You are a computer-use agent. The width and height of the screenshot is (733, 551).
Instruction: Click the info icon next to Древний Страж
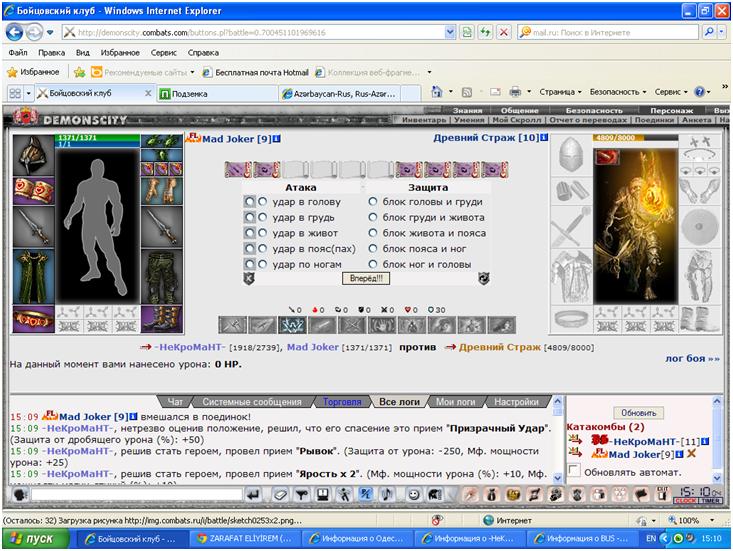pyautogui.click(x=544, y=138)
